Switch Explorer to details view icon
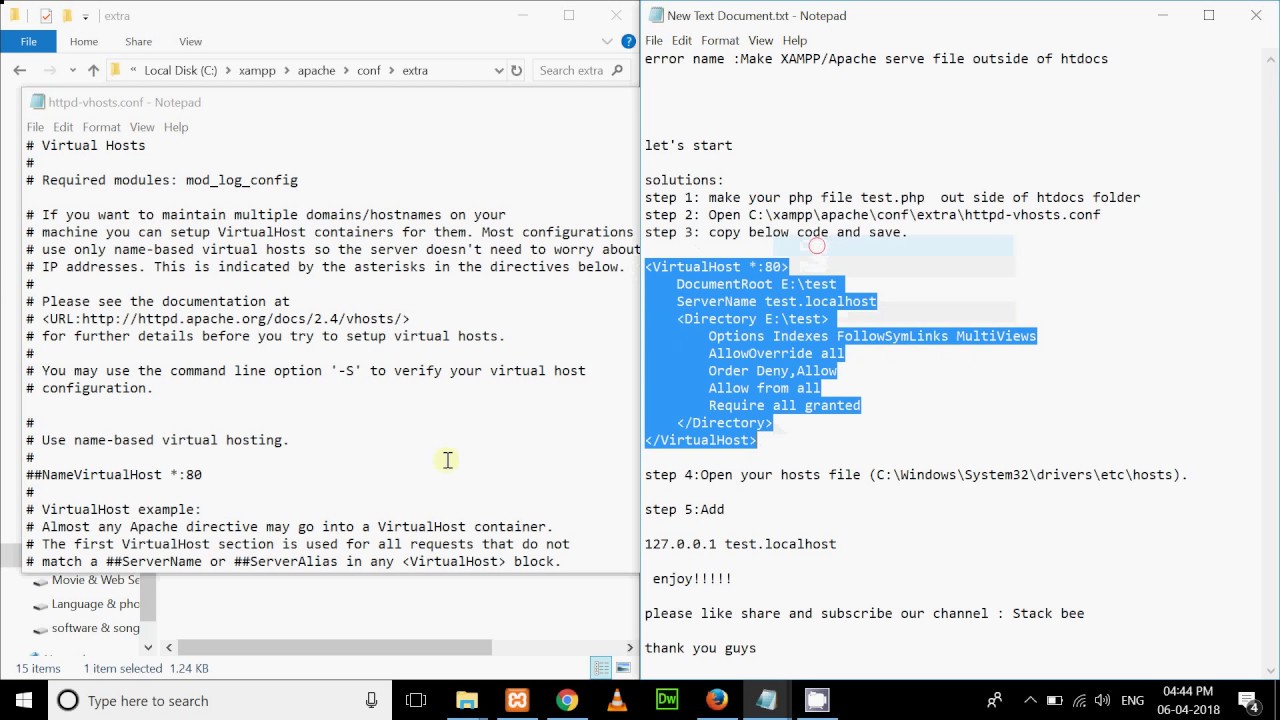Viewport: 1280px width, 720px height. [x=601, y=668]
